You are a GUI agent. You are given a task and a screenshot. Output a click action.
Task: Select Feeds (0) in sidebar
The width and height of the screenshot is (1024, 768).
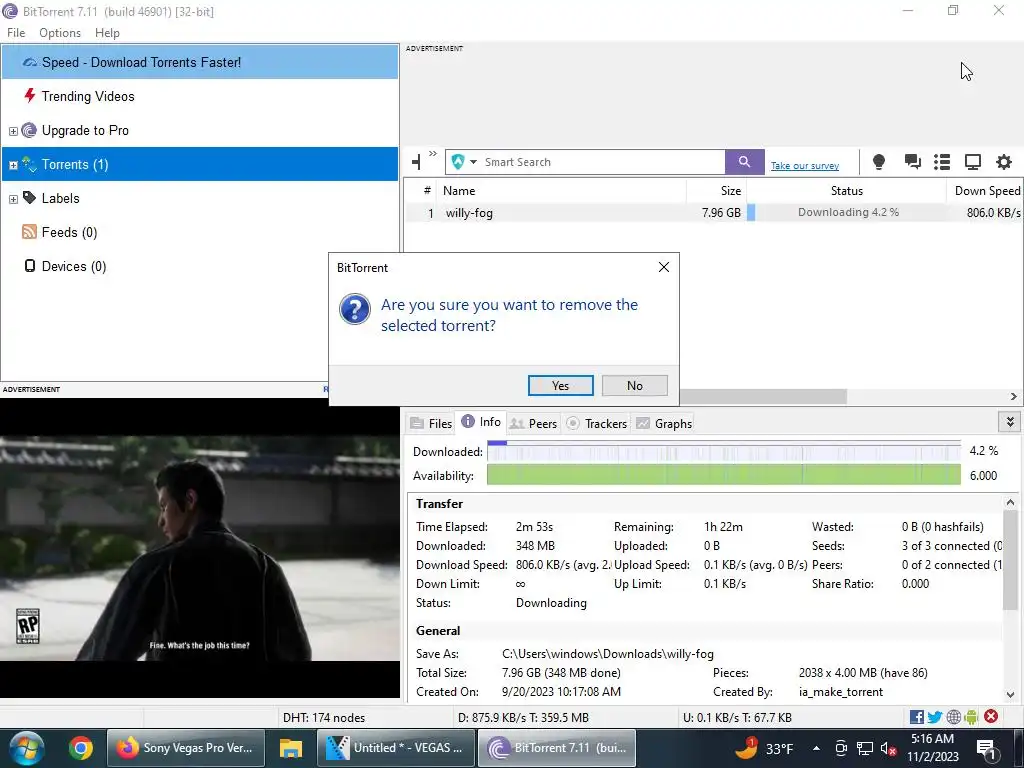tap(69, 232)
